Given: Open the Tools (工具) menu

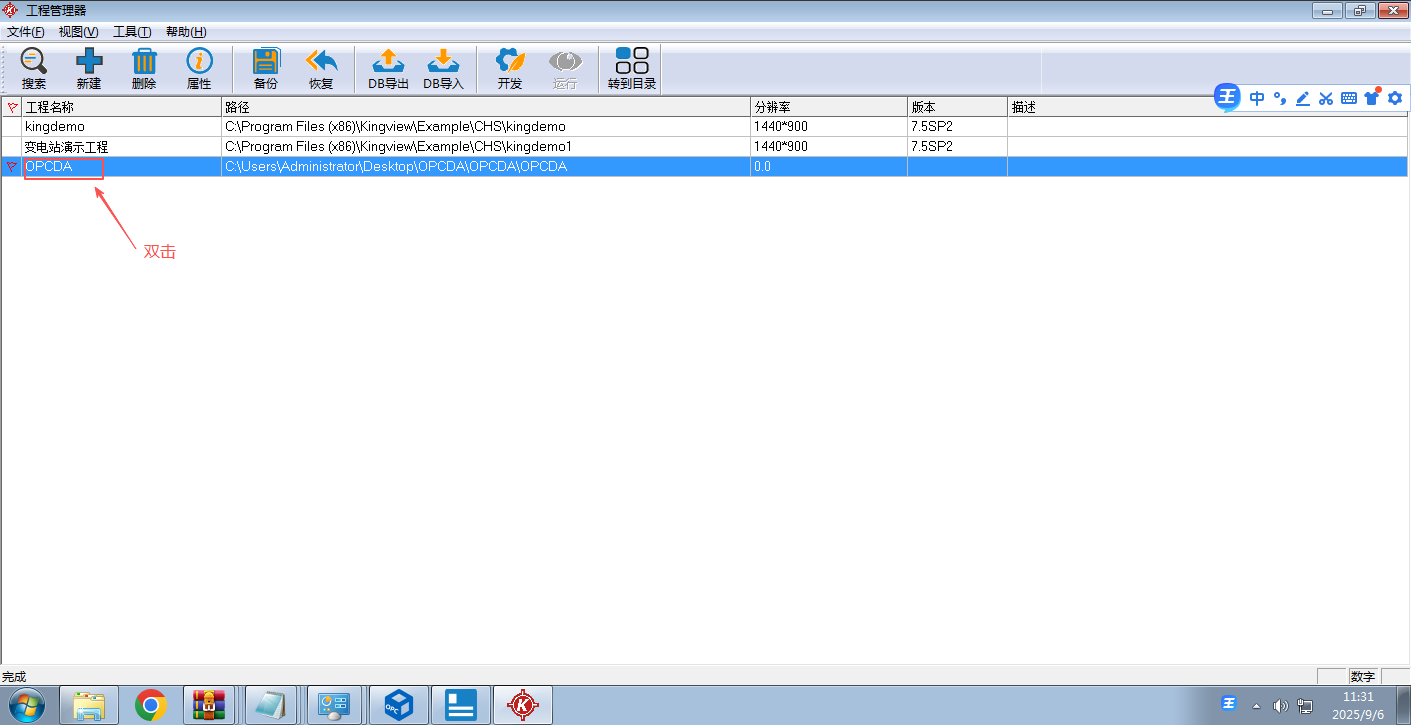Looking at the screenshot, I should click(132, 32).
